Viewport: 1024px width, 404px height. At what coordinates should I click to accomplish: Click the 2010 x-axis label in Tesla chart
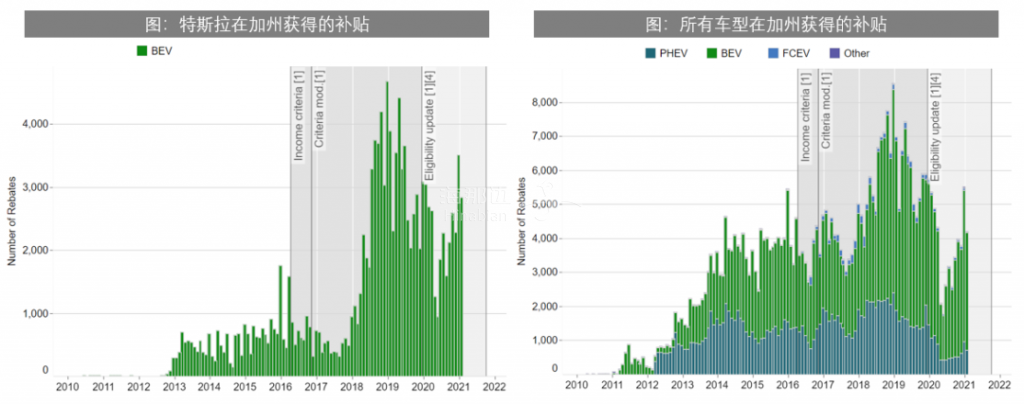(x=67, y=387)
